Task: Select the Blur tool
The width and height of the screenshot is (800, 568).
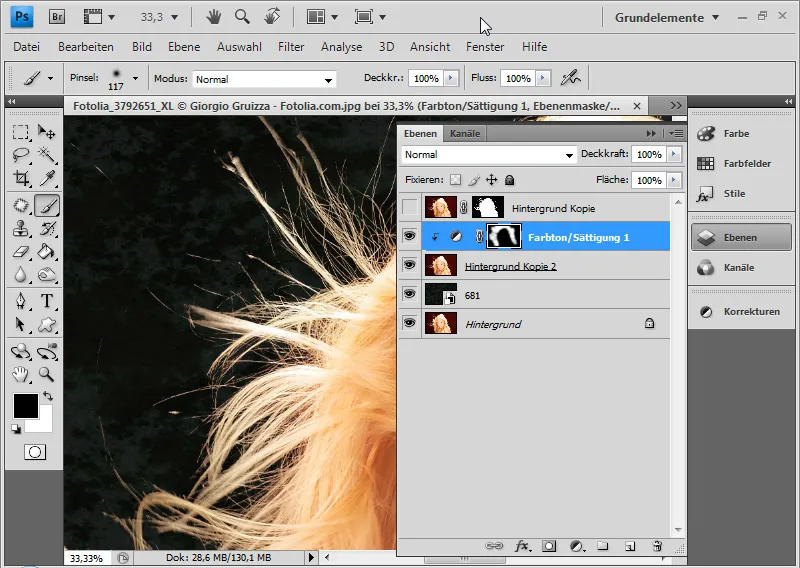Action: point(20,275)
